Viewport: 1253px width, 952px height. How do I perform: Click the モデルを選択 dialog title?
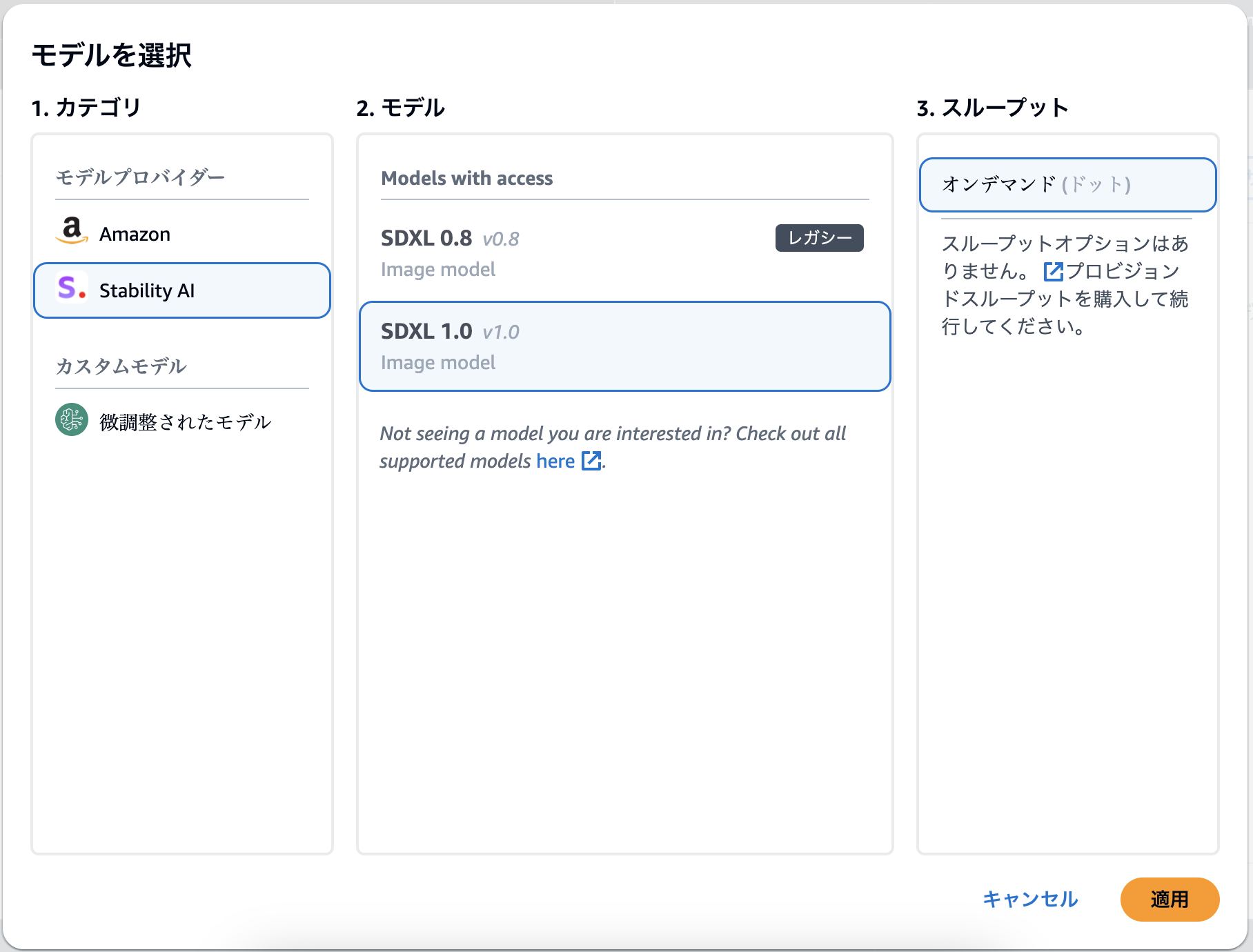tap(112, 55)
